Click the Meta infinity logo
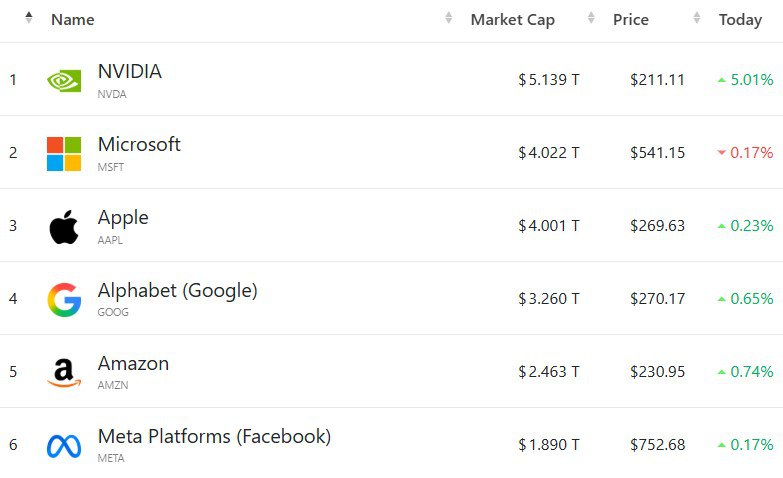 64,446
